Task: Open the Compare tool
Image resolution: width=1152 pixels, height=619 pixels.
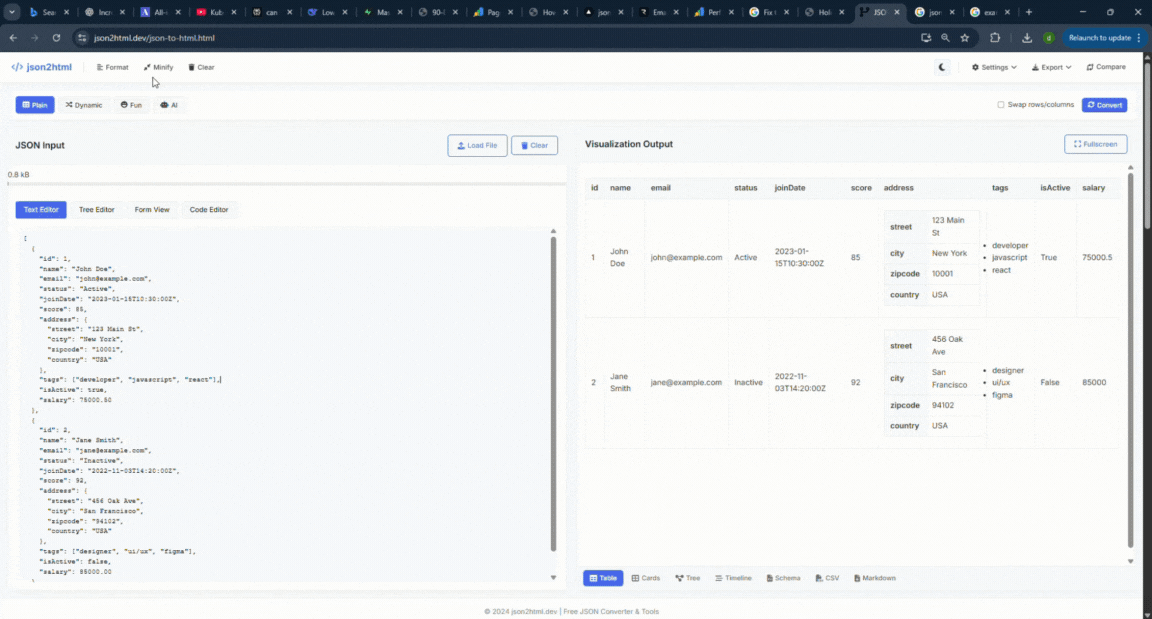Action: pos(1104,67)
